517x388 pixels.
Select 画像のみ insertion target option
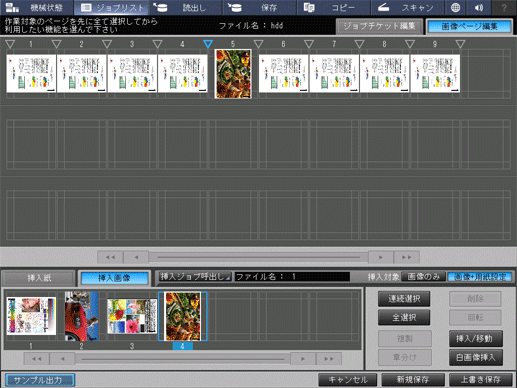tap(423, 277)
